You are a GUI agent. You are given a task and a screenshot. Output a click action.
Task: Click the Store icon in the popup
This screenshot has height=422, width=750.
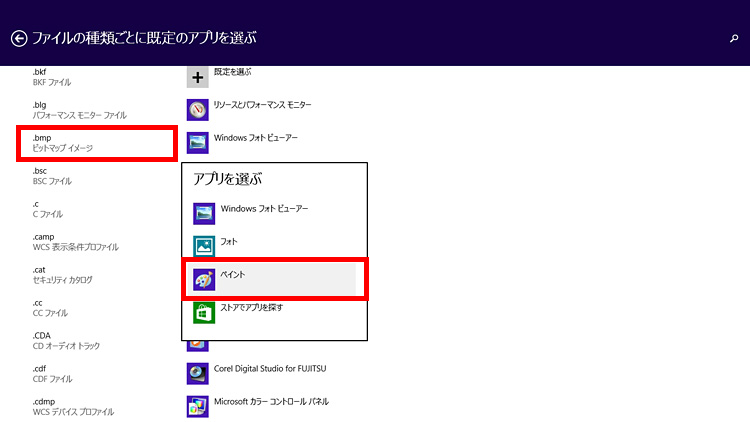coord(204,312)
